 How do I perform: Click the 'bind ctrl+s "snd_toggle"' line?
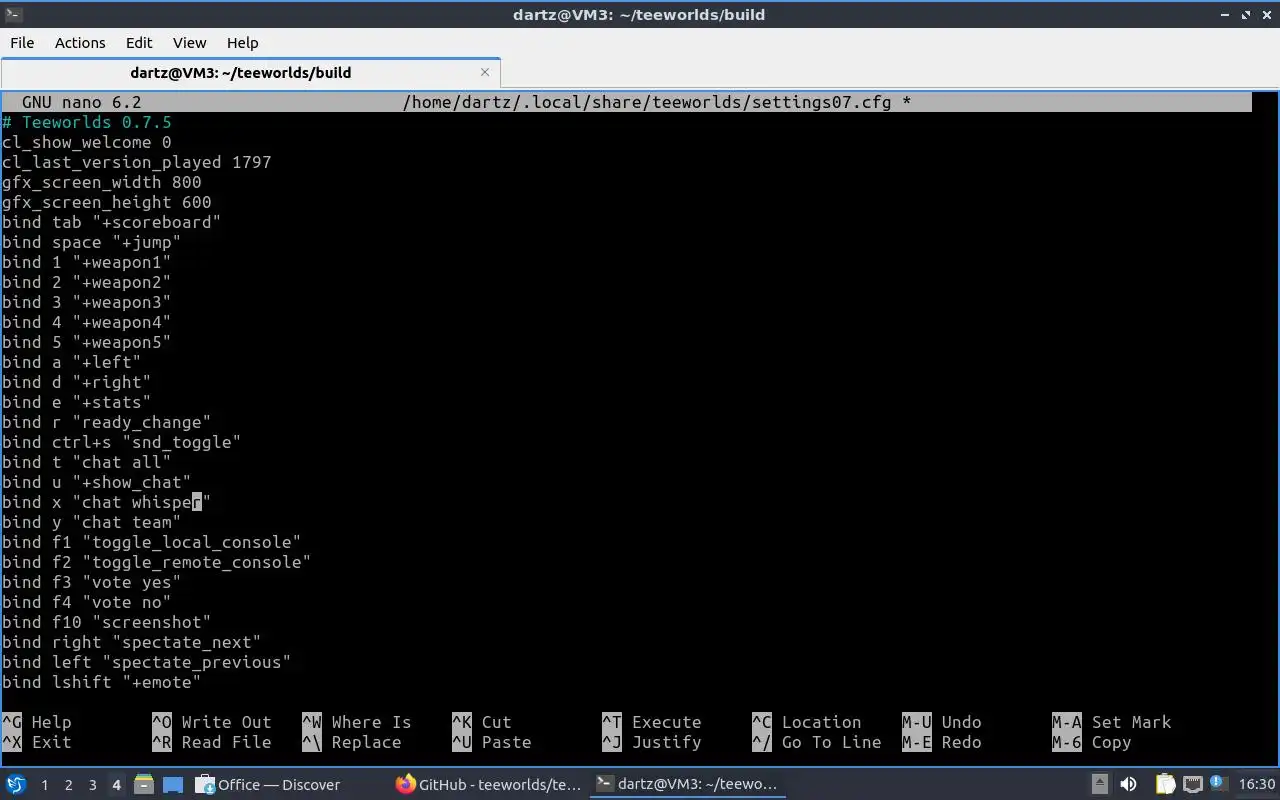click(122, 442)
